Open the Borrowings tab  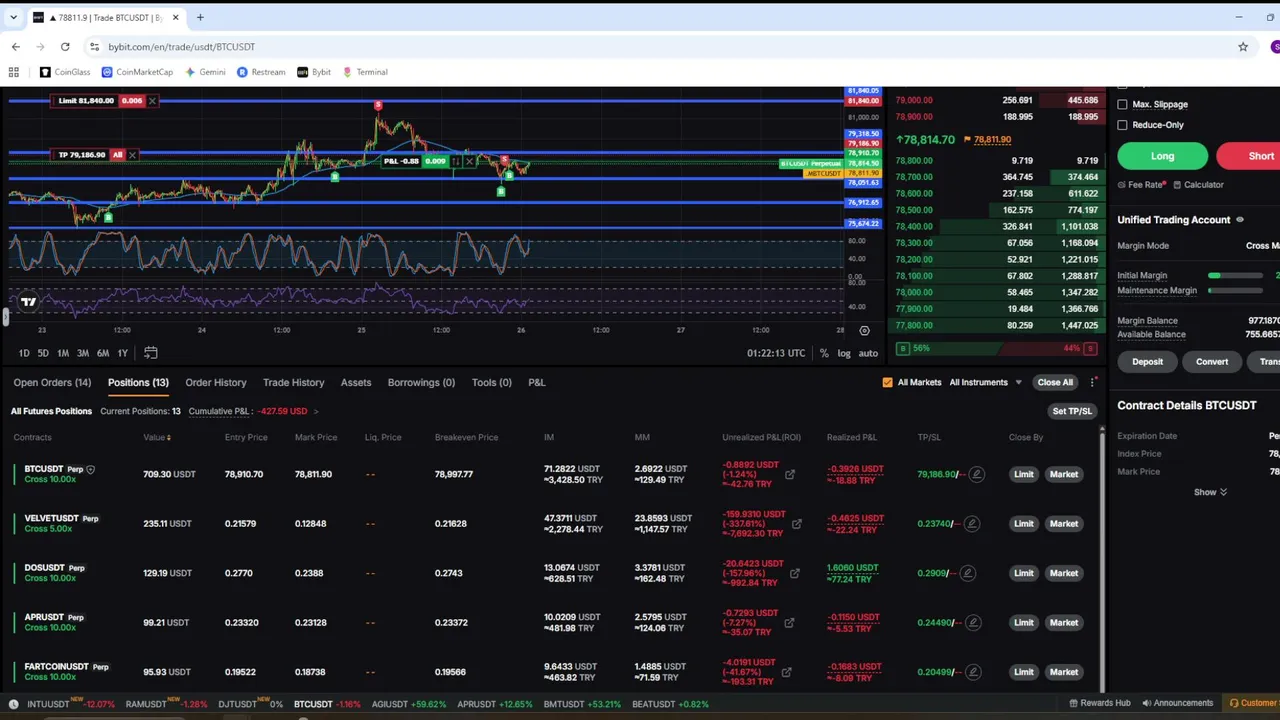click(421, 382)
